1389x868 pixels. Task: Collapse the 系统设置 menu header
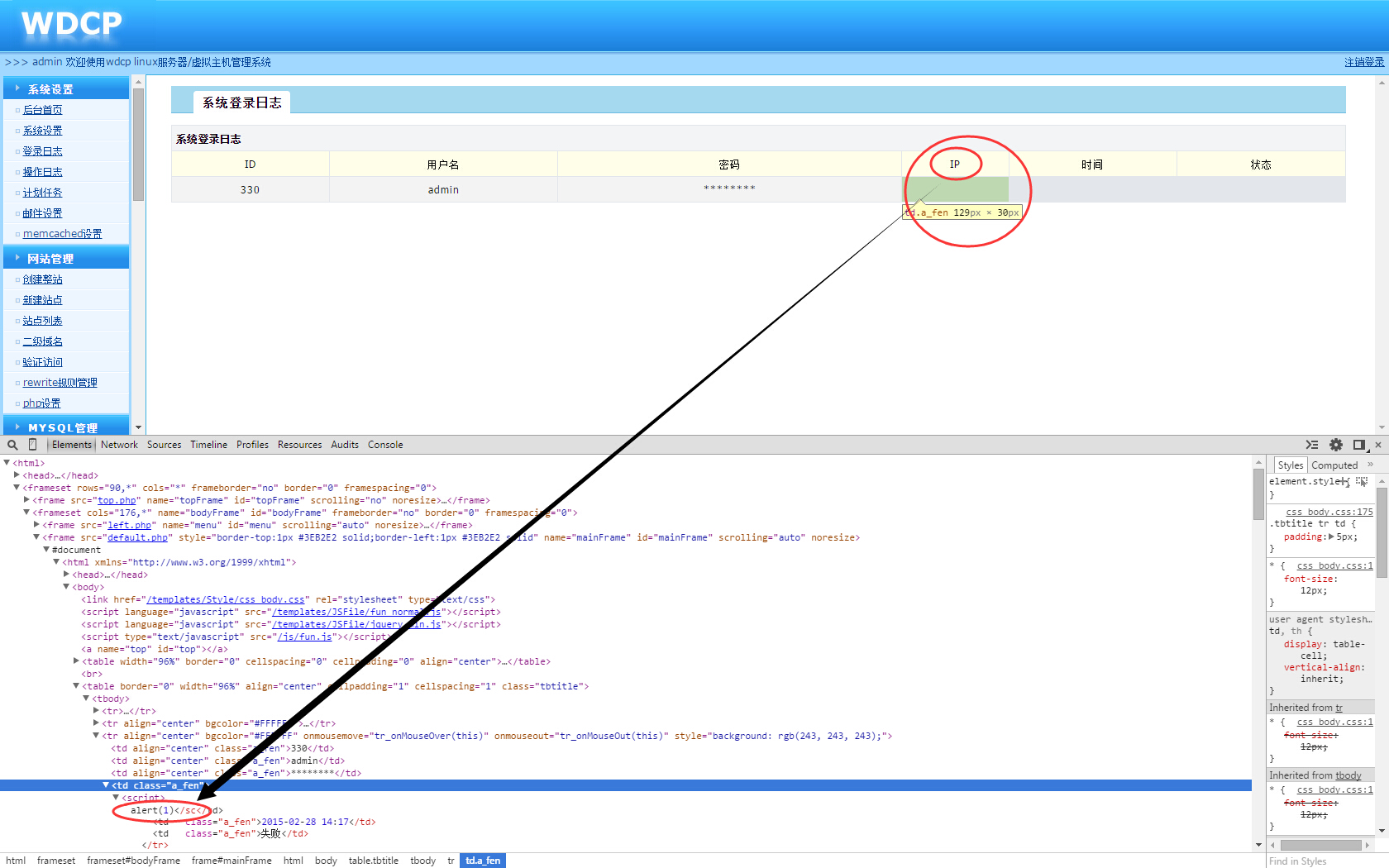(x=66, y=88)
